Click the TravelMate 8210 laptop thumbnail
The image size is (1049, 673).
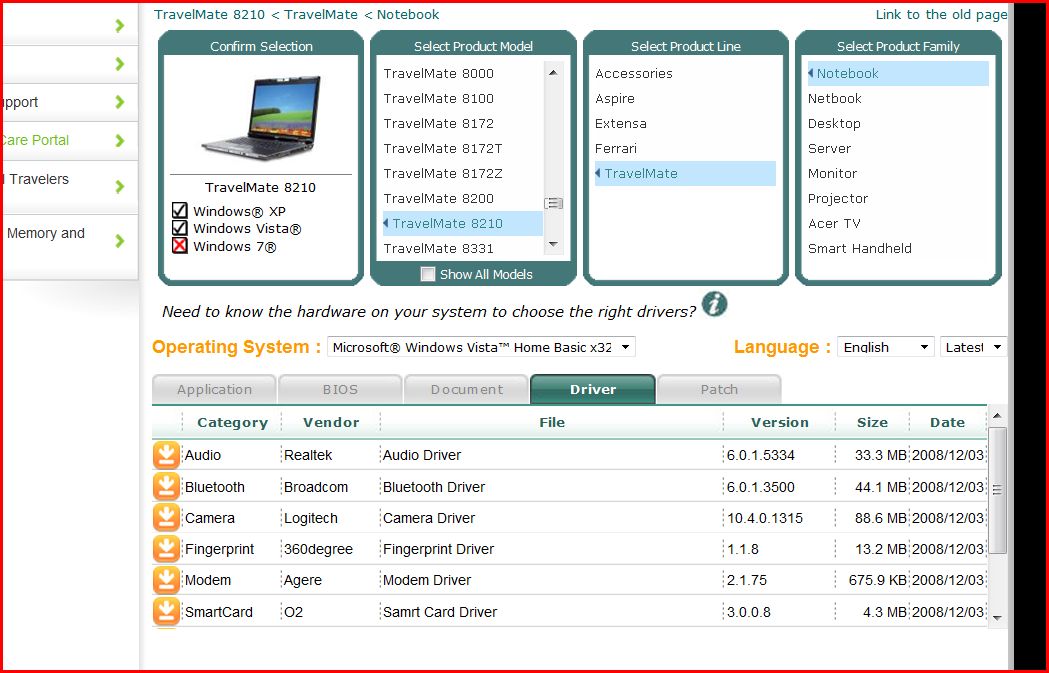[261, 117]
